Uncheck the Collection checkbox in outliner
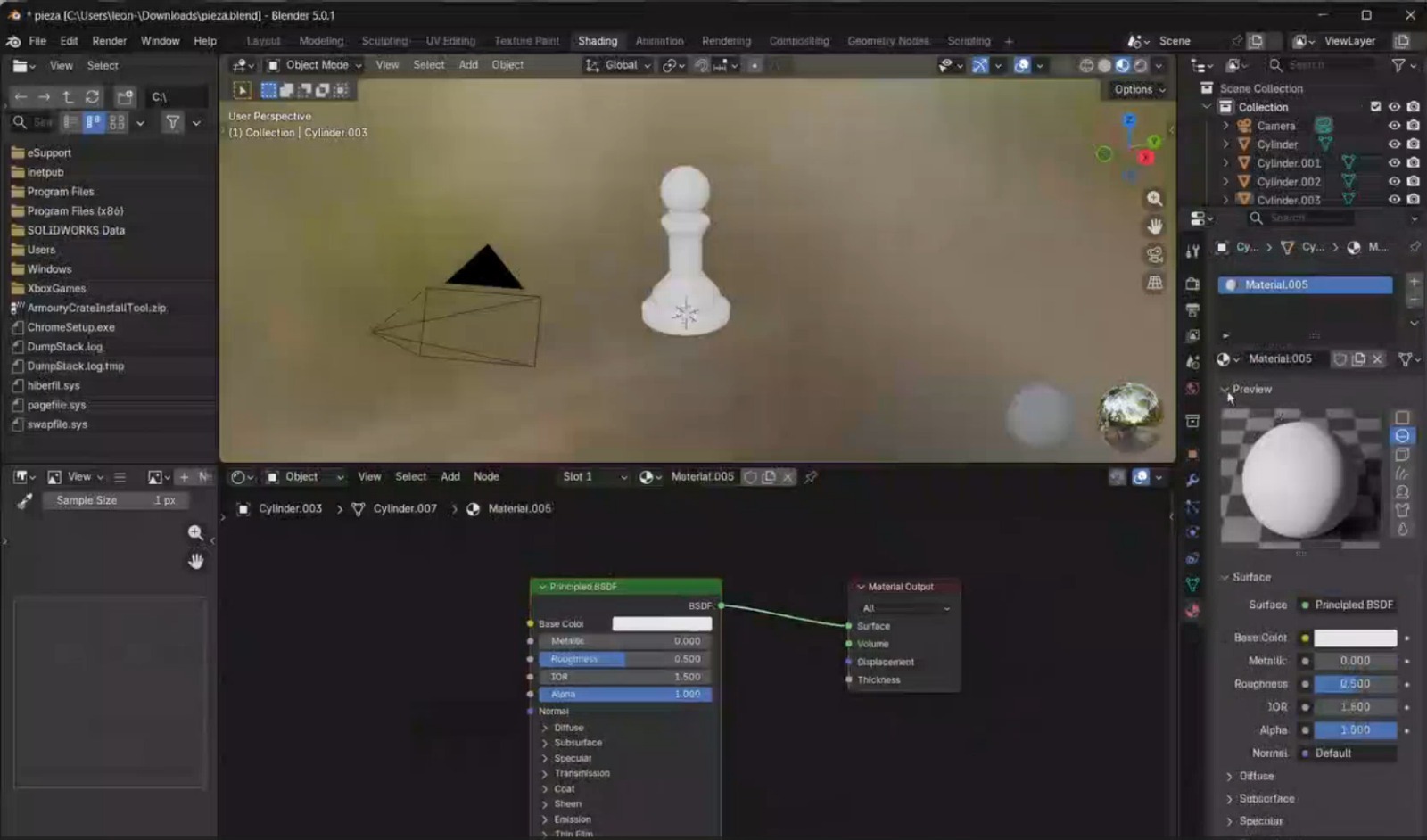 [x=1375, y=106]
